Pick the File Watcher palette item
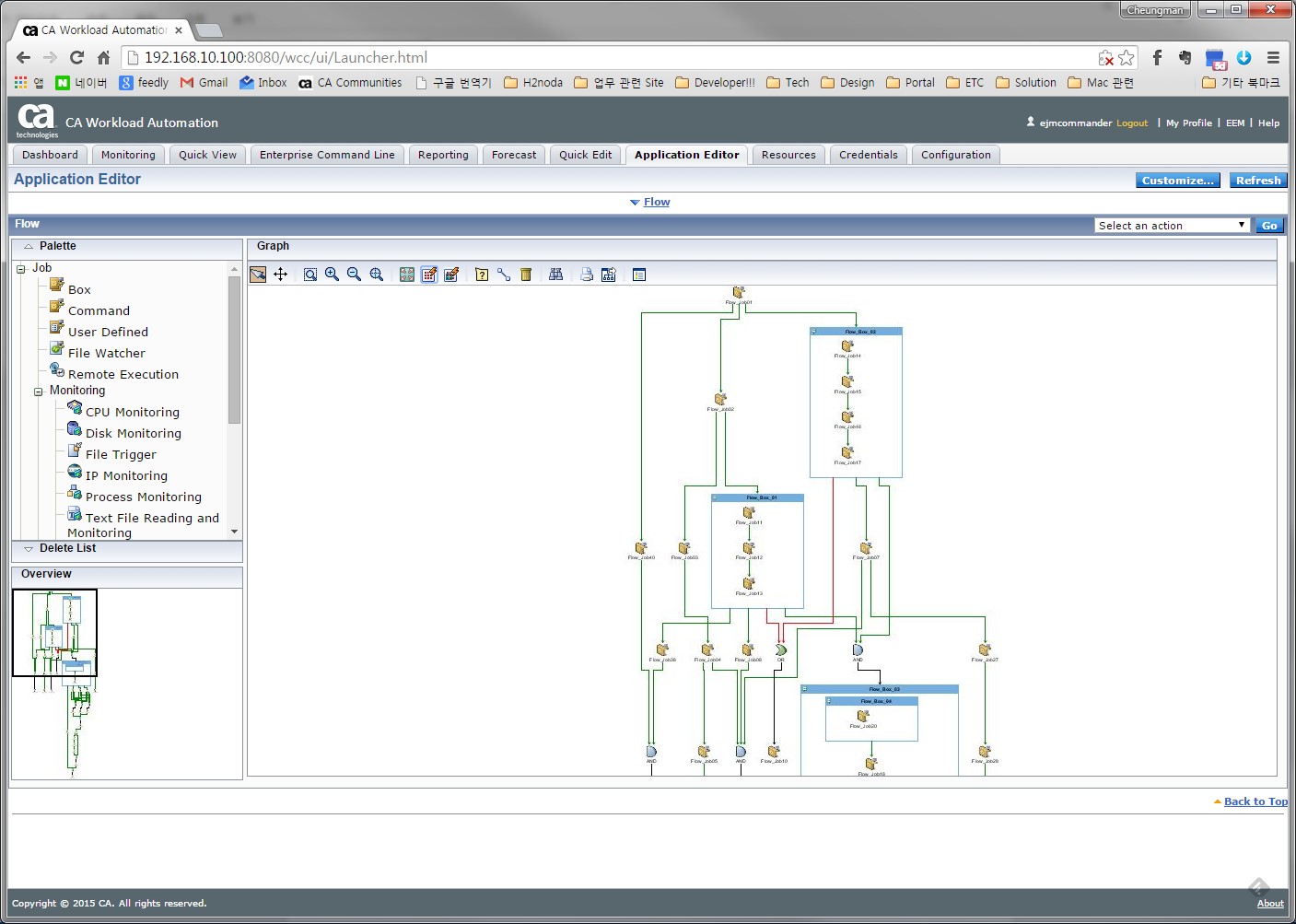The width and height of the screenshot is (1296, 924). (107, 353)
